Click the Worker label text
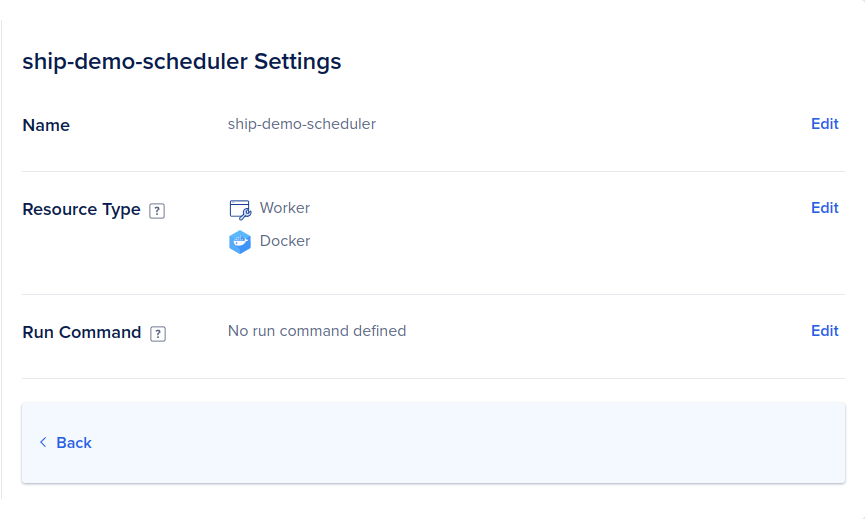 coord(285,208)
